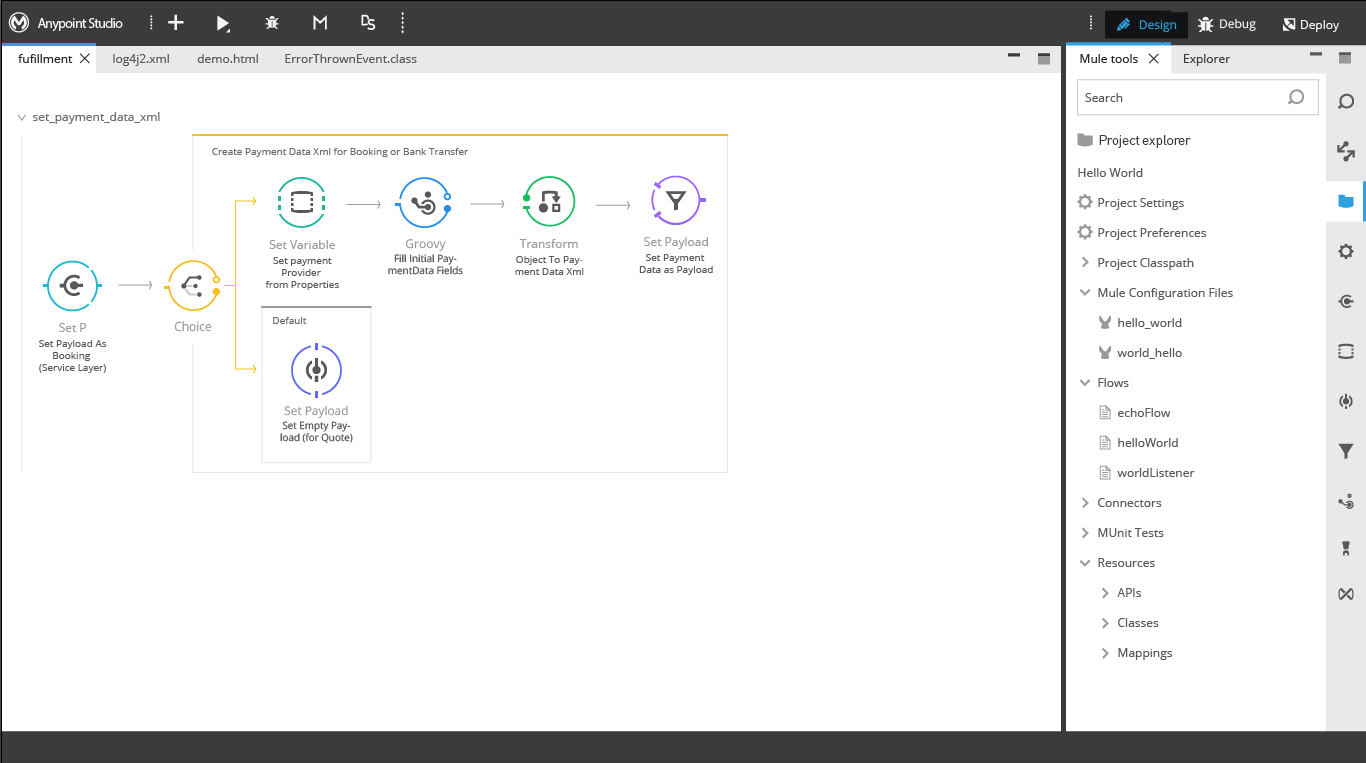Select the Set Payload As Booking node
Image resolution: width=1366 pixels, height=763 pixels.
pyautogui.click(x=72, y=286)
